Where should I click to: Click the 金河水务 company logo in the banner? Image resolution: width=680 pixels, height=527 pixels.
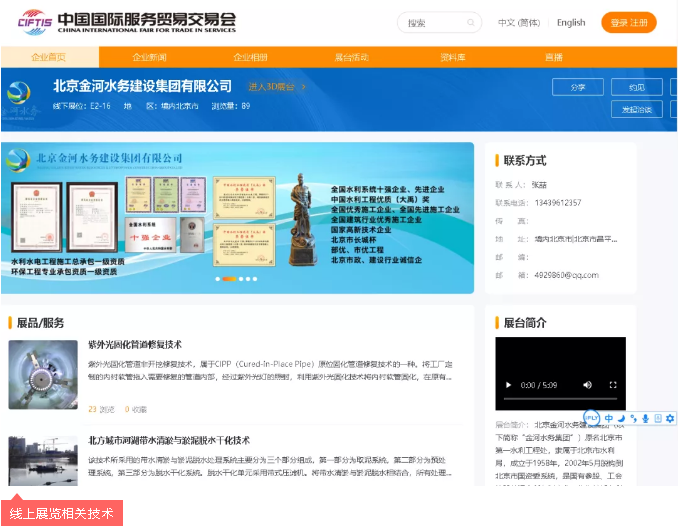click(x=20, y=100)
